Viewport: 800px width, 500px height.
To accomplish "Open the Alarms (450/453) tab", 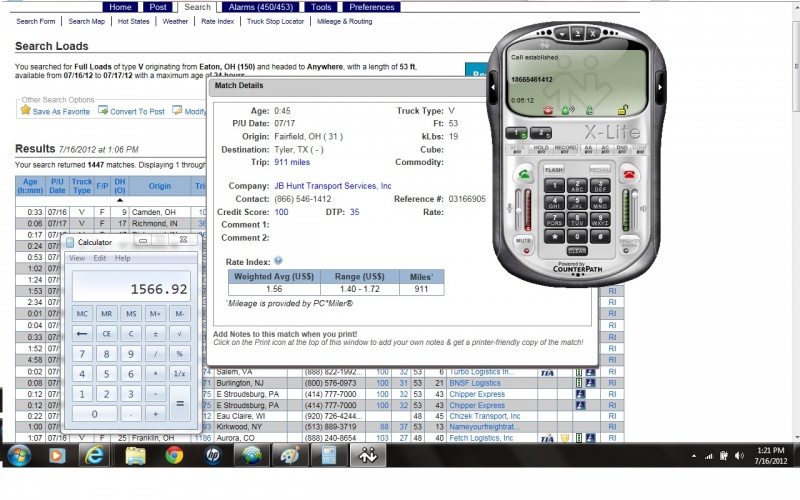I will tap(261, 7).
